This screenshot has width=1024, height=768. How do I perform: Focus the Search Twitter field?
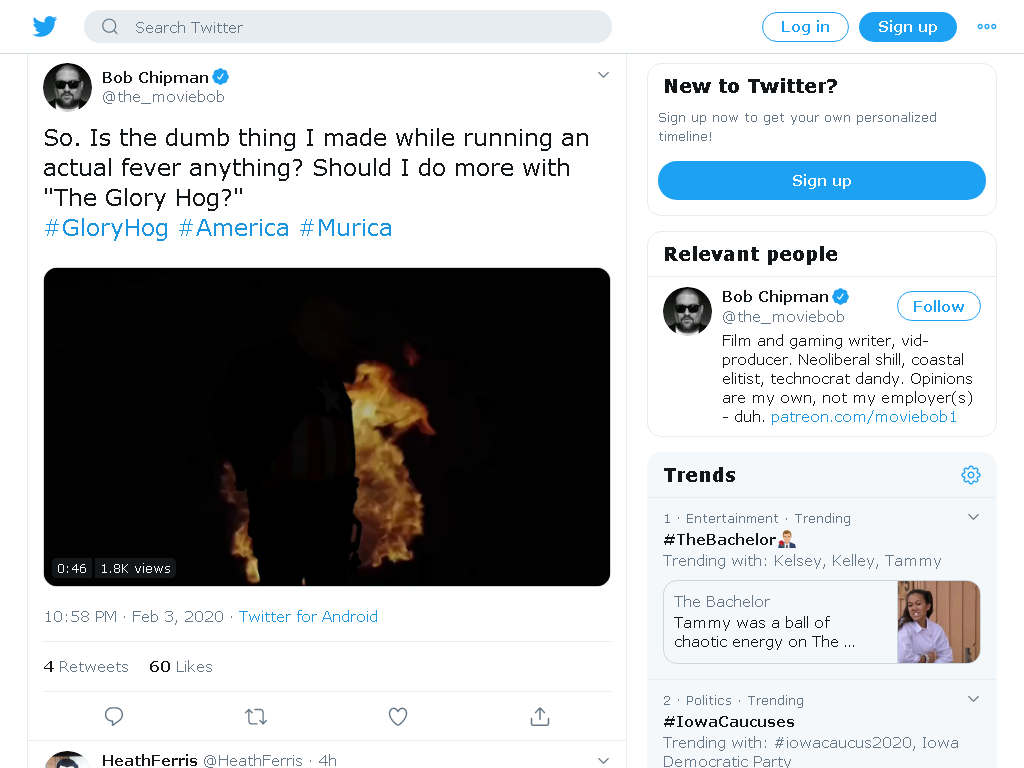pyautogui.click(x=347, y=27)
